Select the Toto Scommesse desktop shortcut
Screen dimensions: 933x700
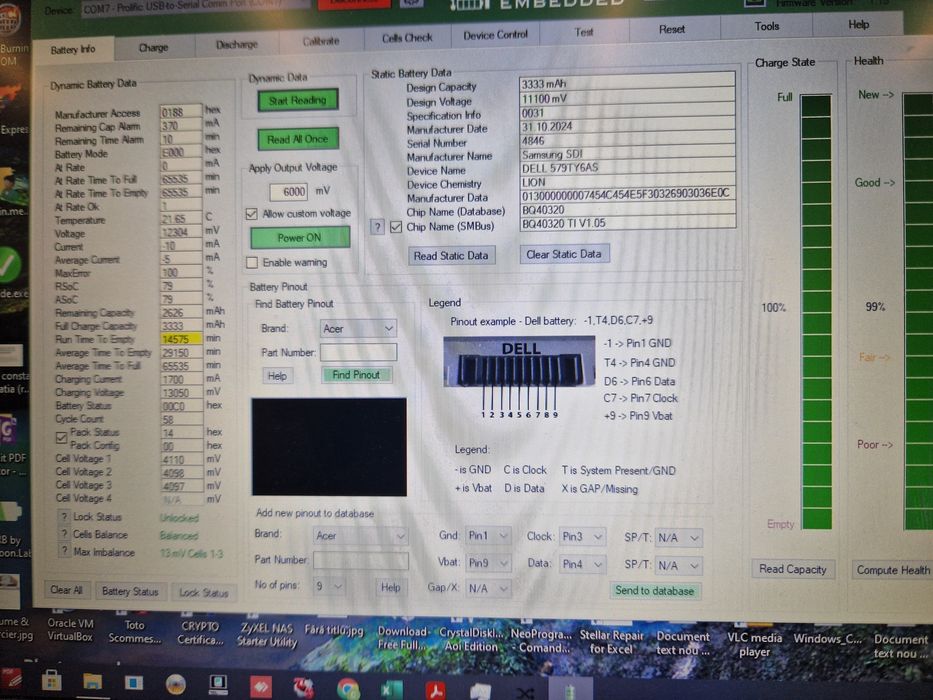134,632
